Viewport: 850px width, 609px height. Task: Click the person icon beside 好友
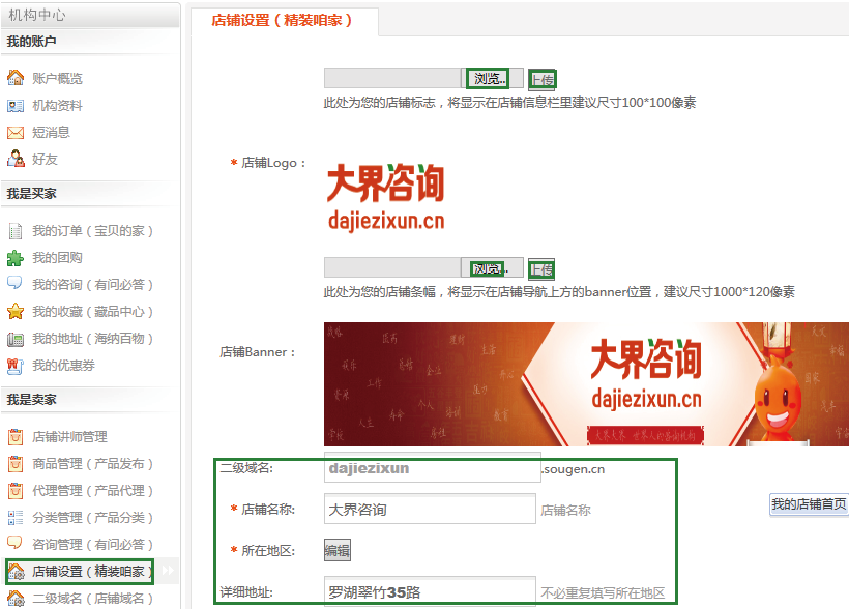[x=15, y=159]
